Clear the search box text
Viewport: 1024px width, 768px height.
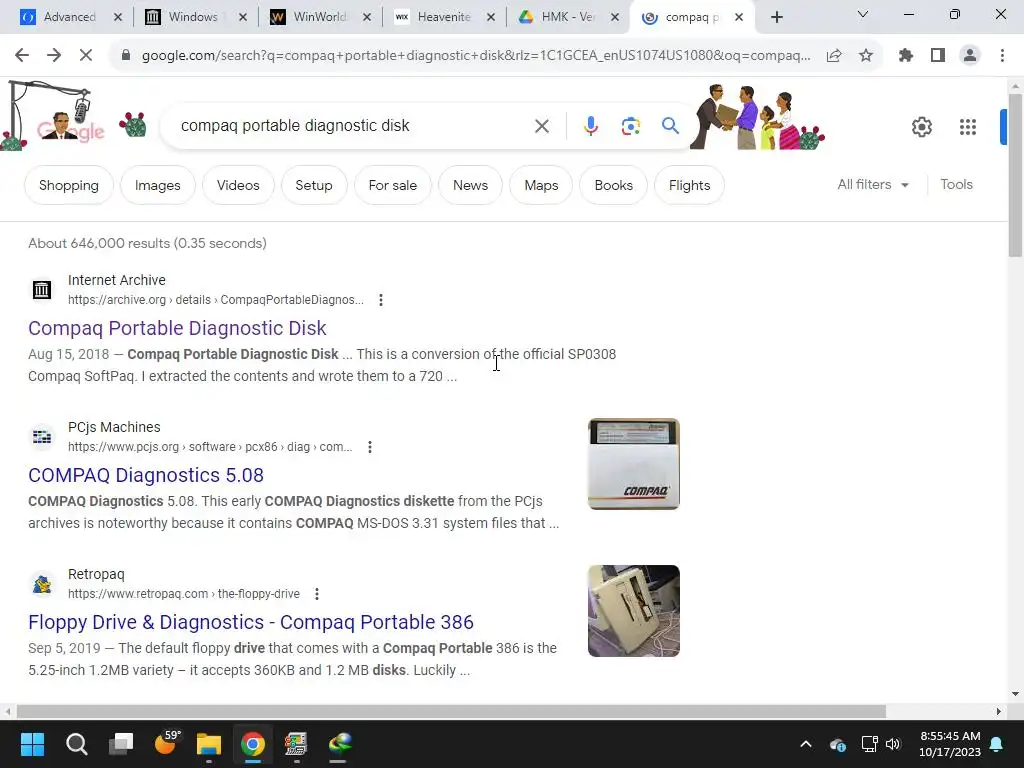point(541,126)
